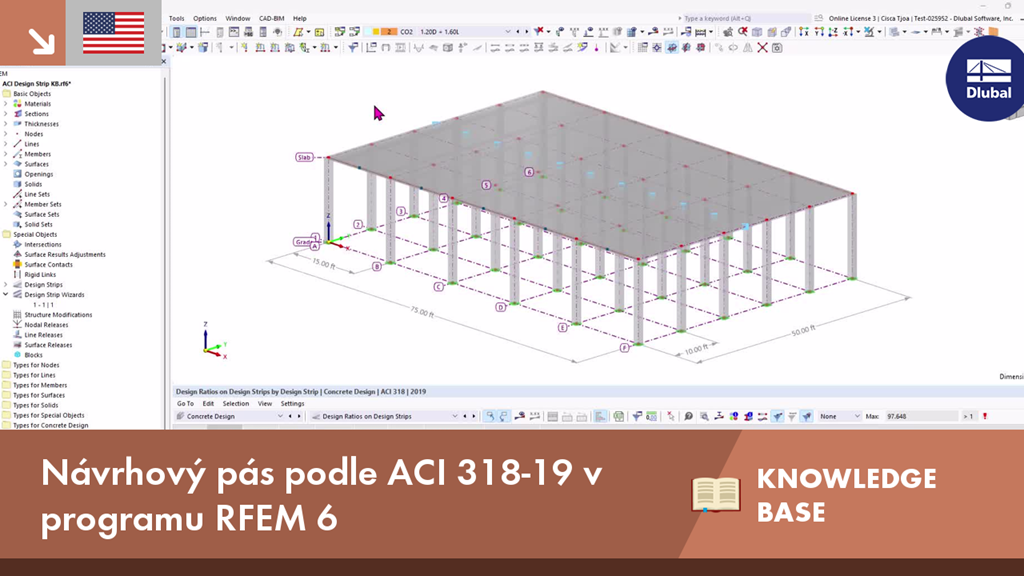The width and height of the screenshot is (1024, 576).
Task: Select the Intersections special object
Action: 43,244
